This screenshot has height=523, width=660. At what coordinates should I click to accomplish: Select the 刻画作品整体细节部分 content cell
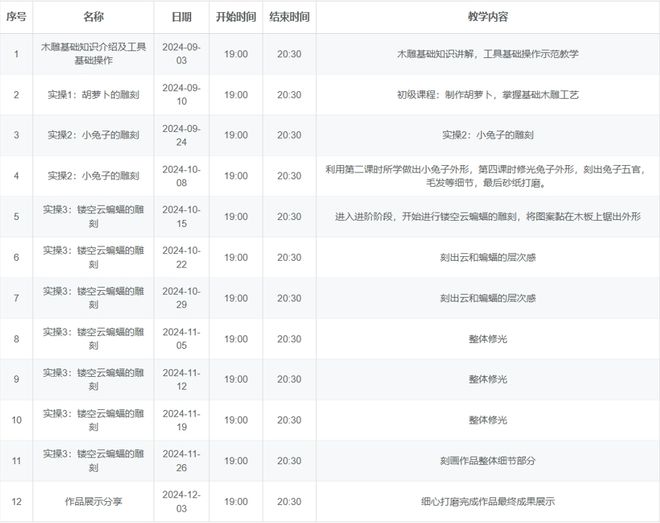click(x=487, y=461)
